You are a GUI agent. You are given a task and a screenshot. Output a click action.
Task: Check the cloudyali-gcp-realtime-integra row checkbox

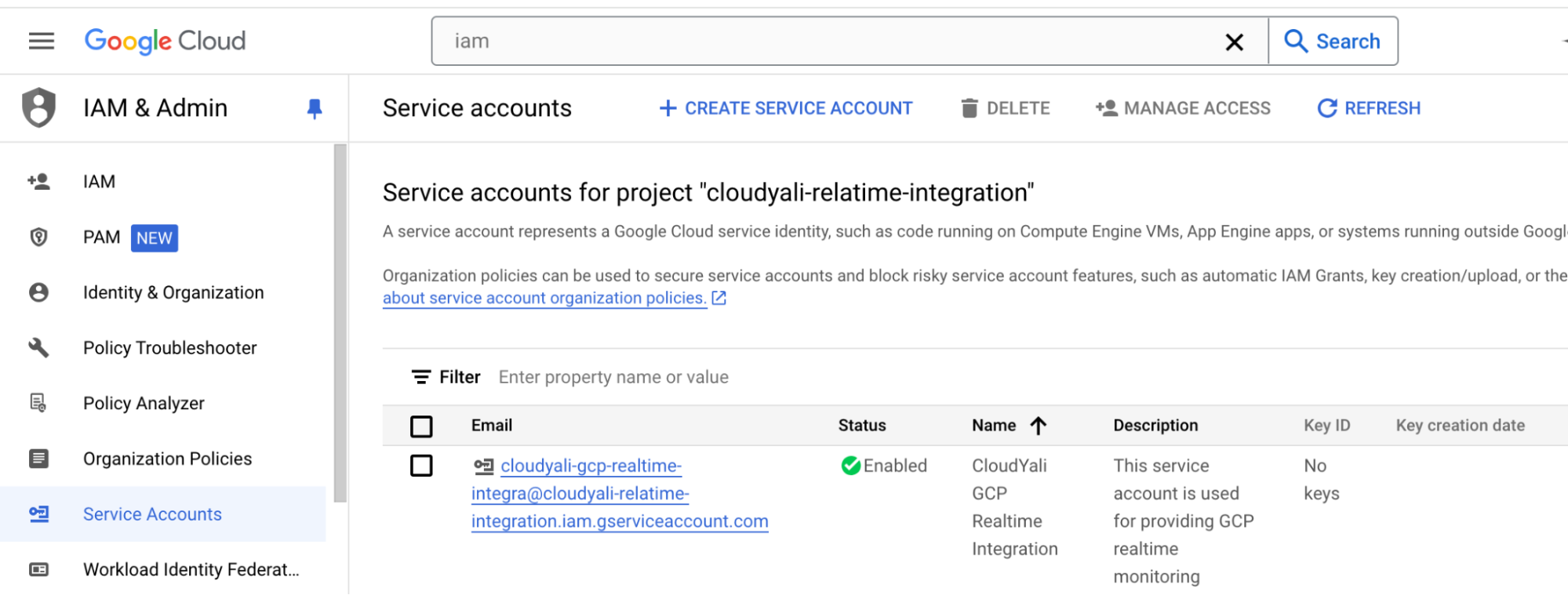pos(421,466)
